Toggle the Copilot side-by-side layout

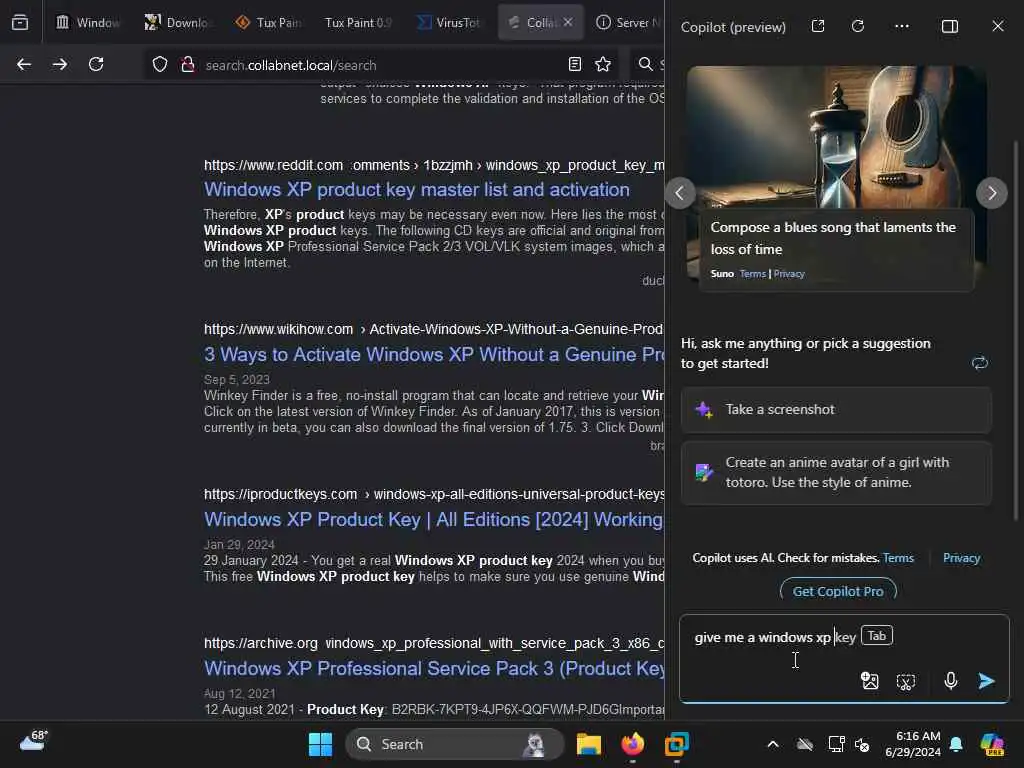coord(950,26)
